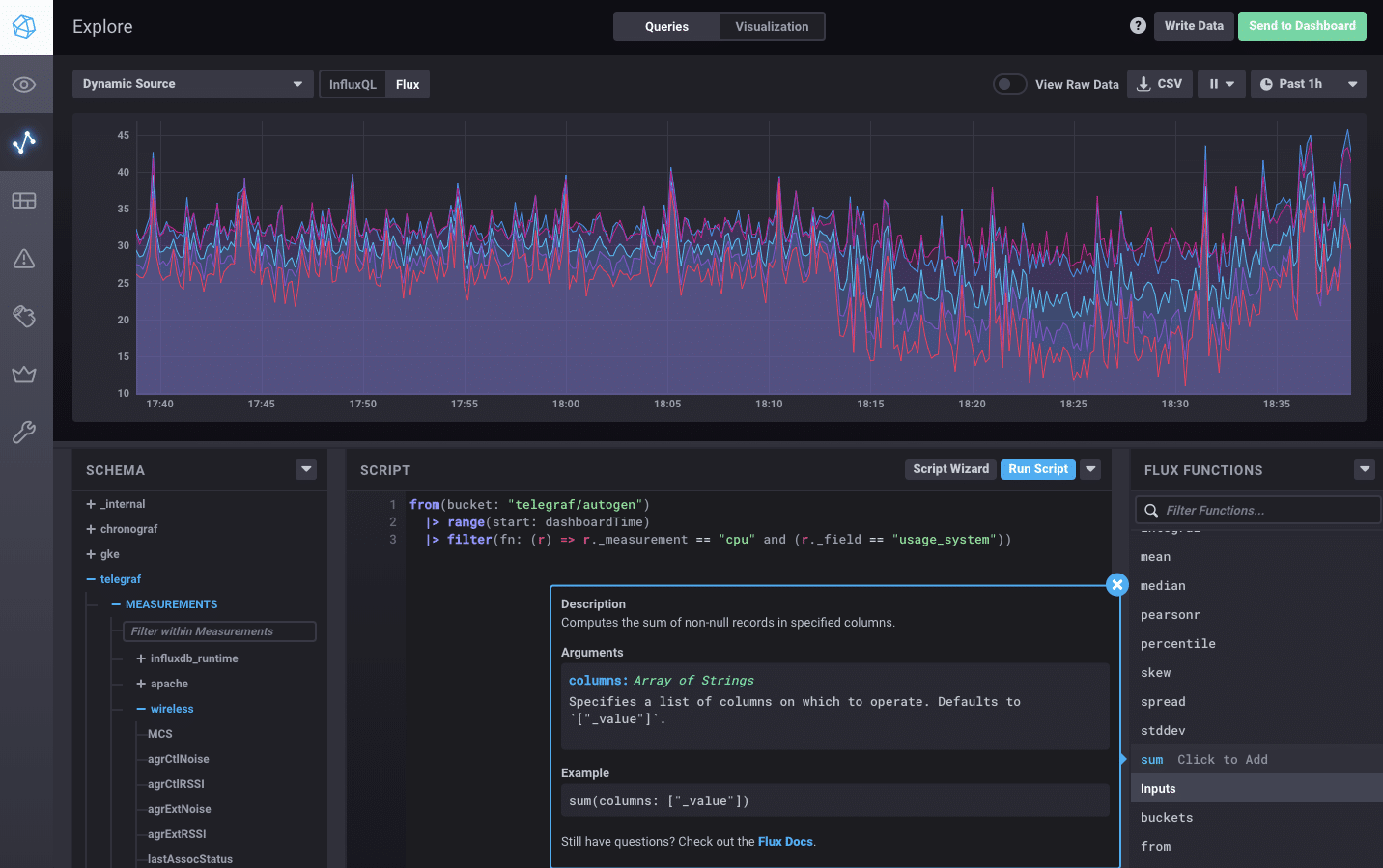Open the Log Viewer icon in sidebar

click(x=24, y=317)
